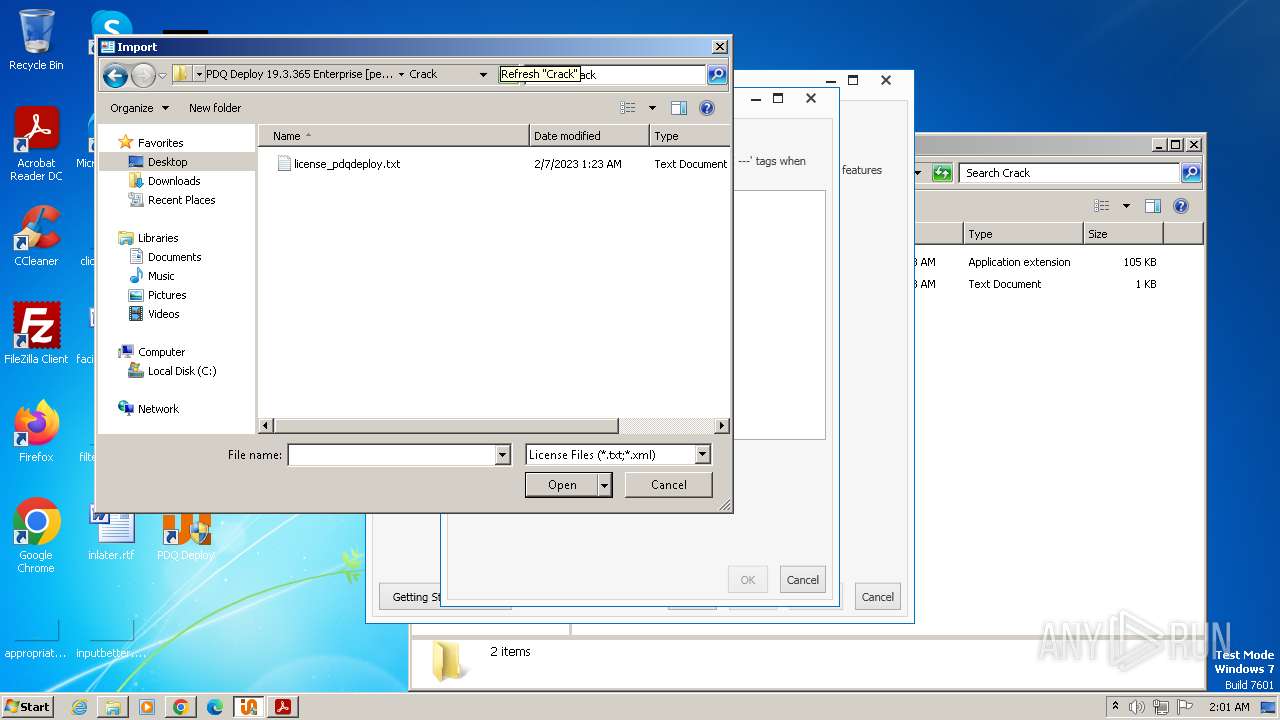The width and height of the screenshot is (1280, 720).
Task: Select Music library
Action: pyautogui.click(x=161, y=276)
